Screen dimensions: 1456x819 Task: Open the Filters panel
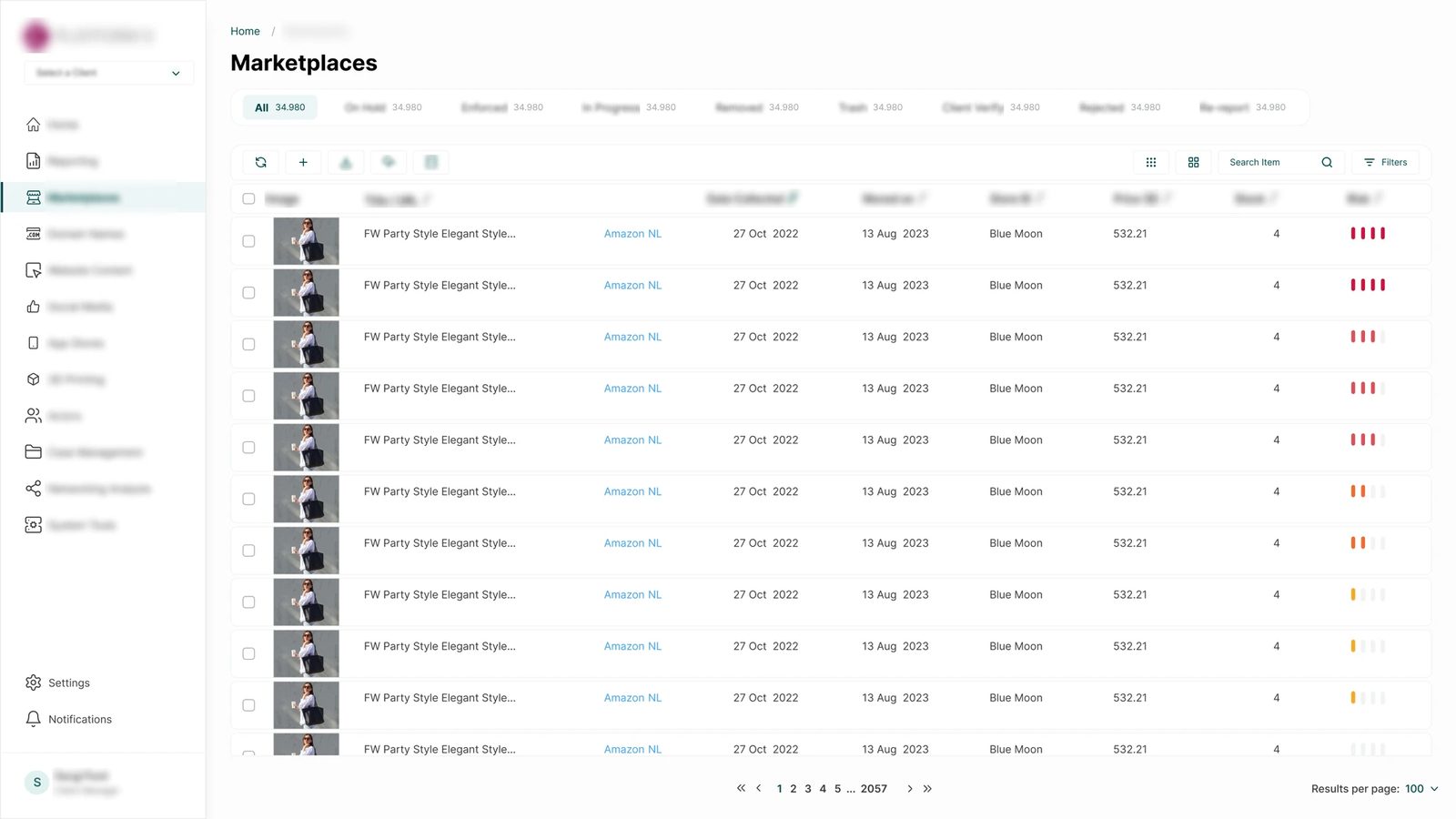click(1385, 162)
